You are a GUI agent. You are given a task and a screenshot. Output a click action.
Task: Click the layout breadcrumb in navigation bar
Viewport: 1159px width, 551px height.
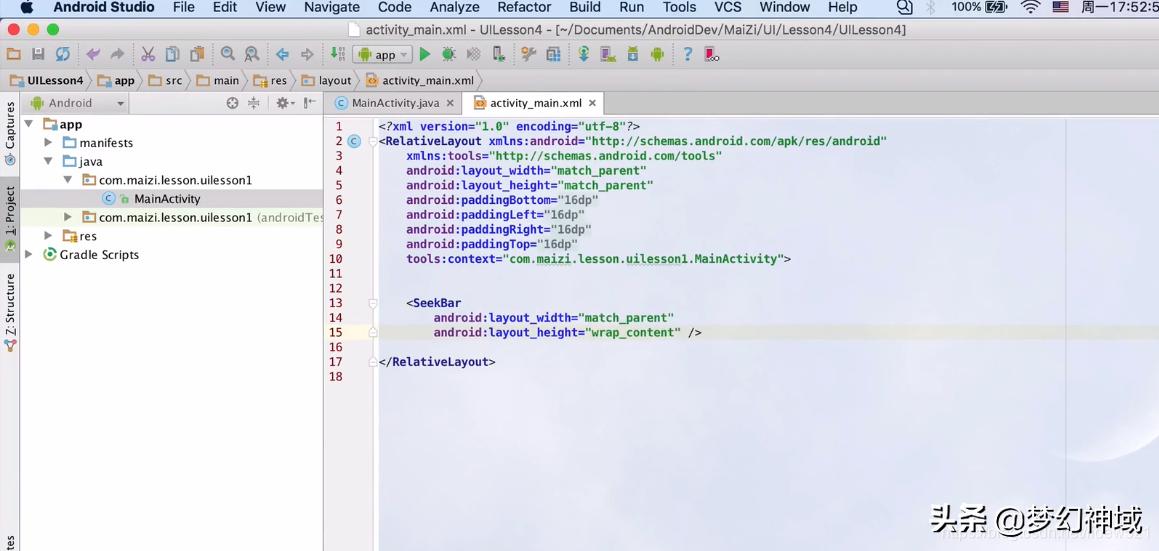(334, 81)
